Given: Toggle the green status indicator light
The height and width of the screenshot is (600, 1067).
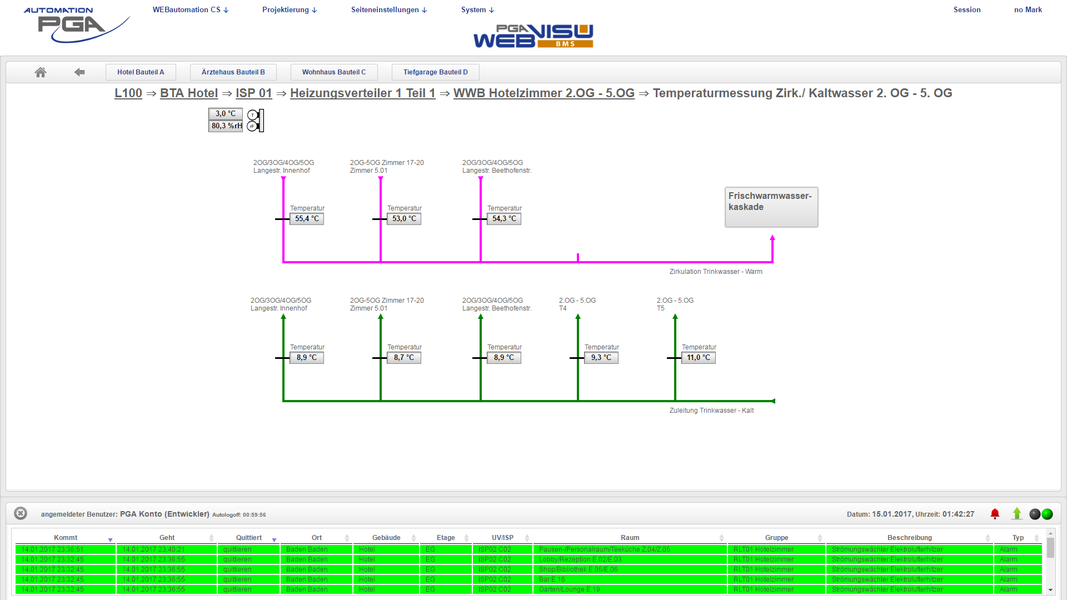Looking at the screenshot, I should (1047, 514).
